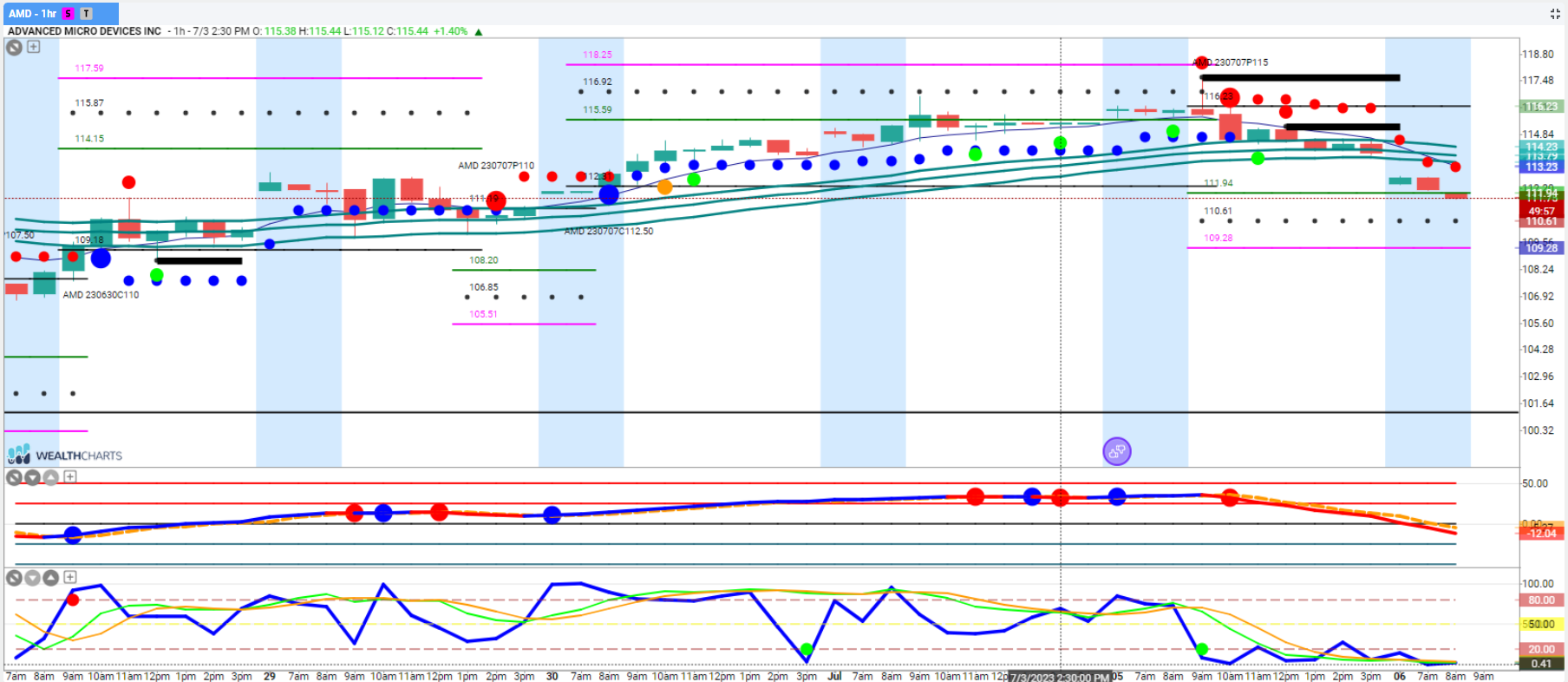
Task: Click the 100.32 price axis label
Action: [x=1538, y=430]
